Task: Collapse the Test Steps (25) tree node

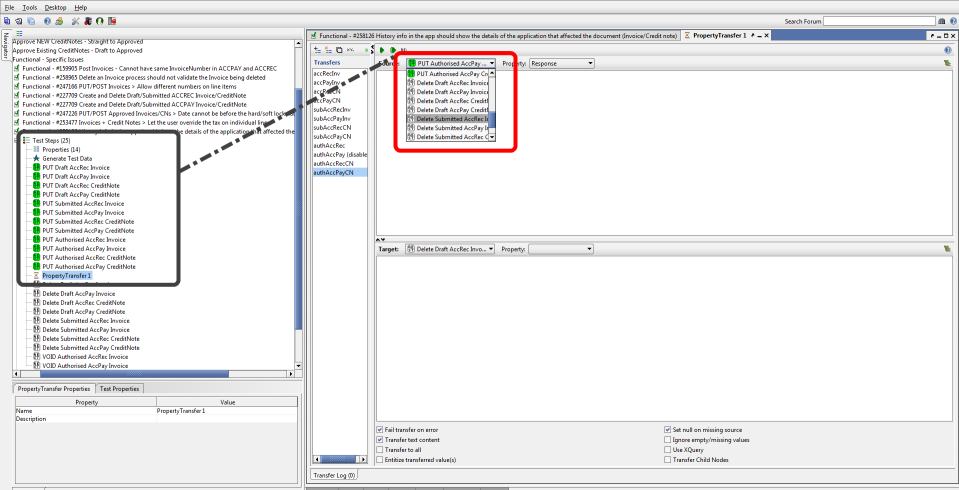Action: [x=17, y=141]
